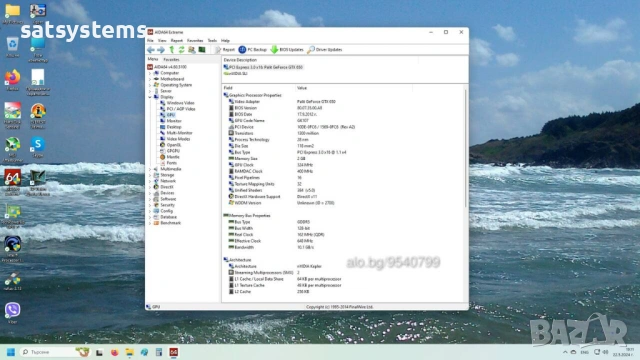
Task: Click the green Refresh toolbar icon
Action: point(181,50)
